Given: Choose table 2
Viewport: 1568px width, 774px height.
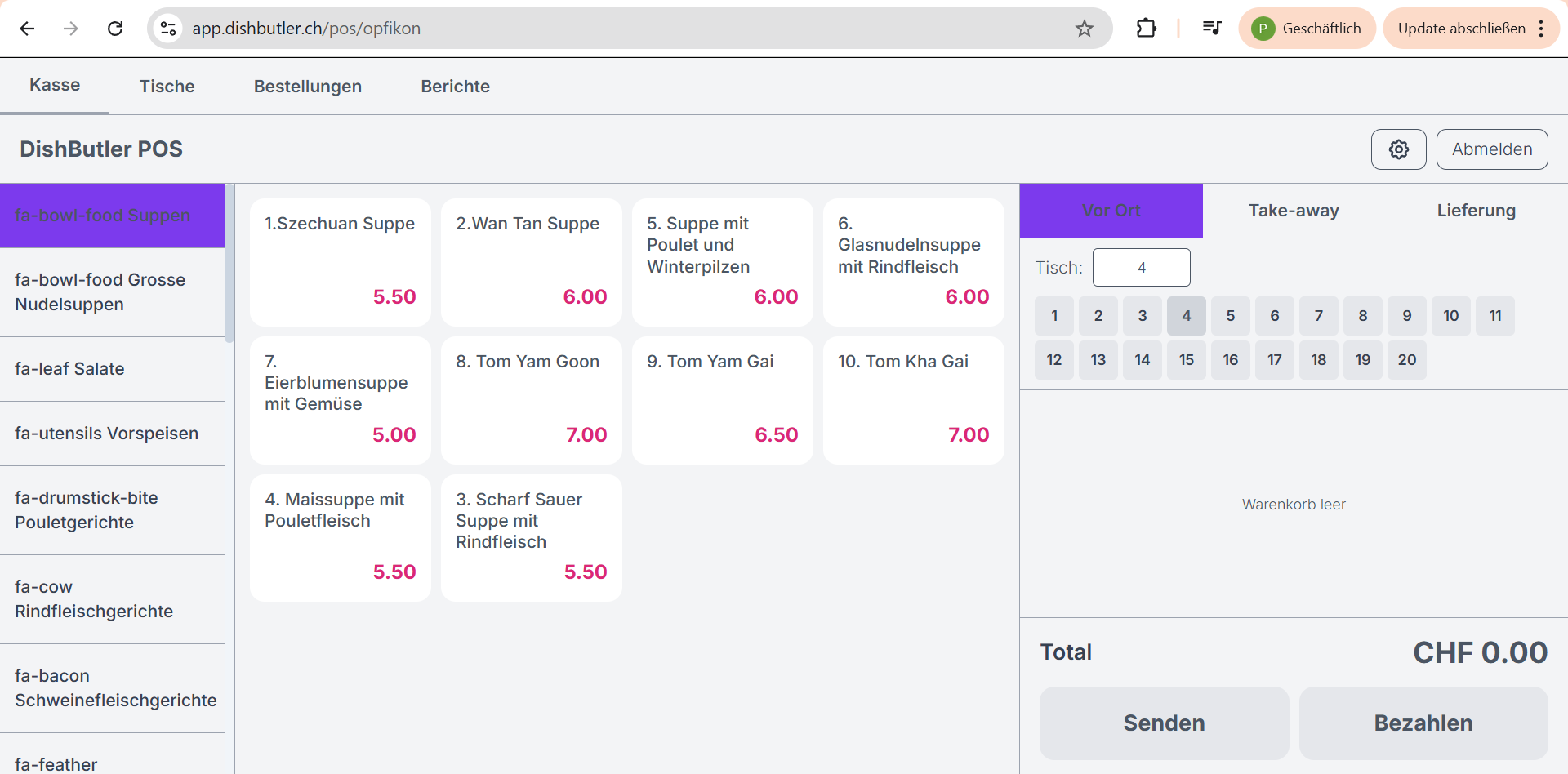Looking at the screenshot, I should click(x=1098, y=316).
